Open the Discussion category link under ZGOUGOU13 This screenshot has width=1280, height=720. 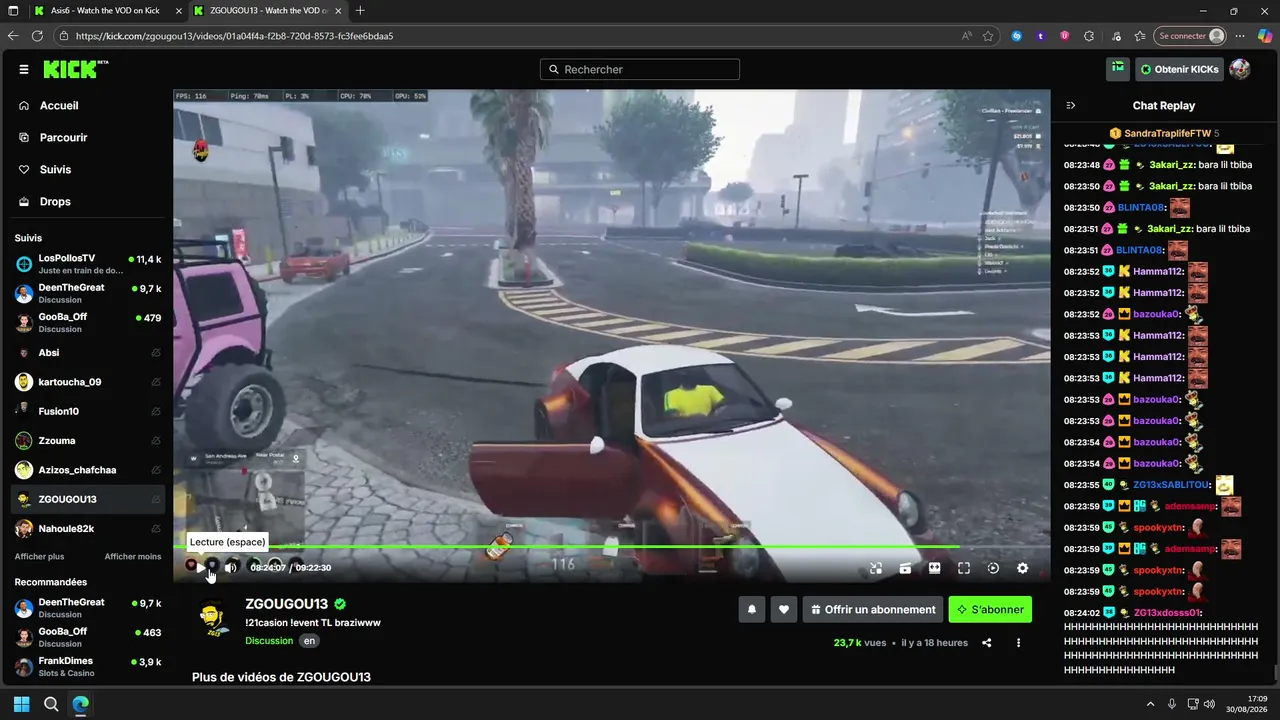point(269,641)
